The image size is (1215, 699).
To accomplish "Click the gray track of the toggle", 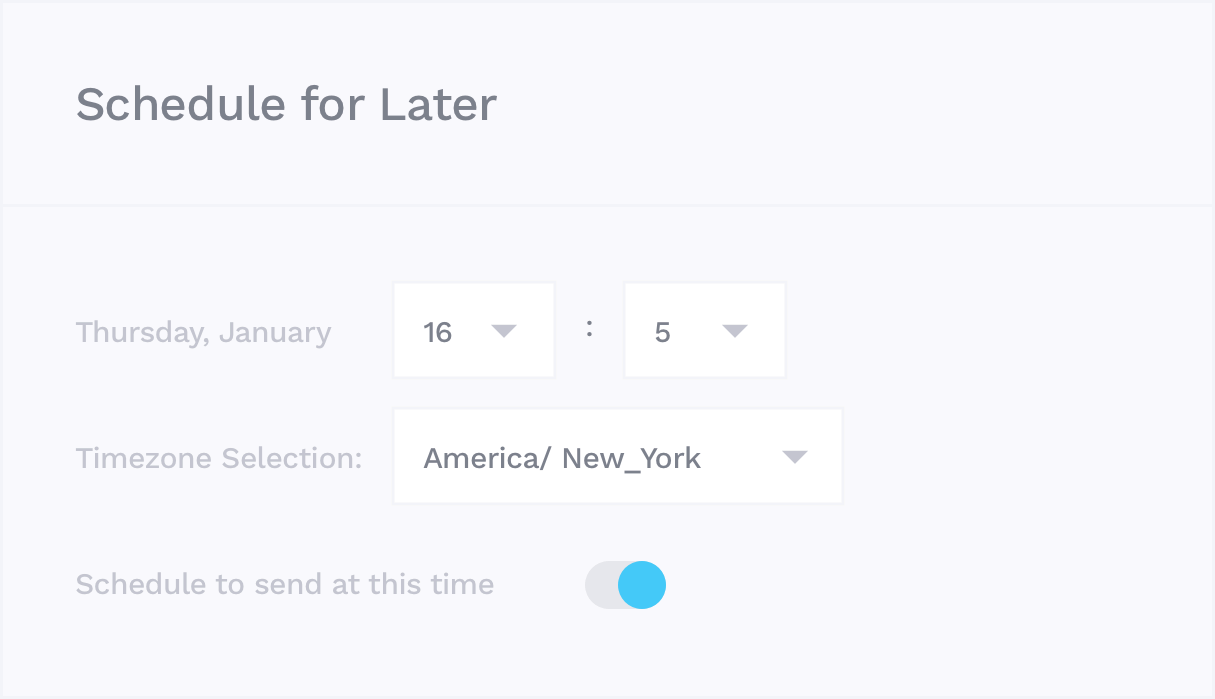I will [600, 585].
